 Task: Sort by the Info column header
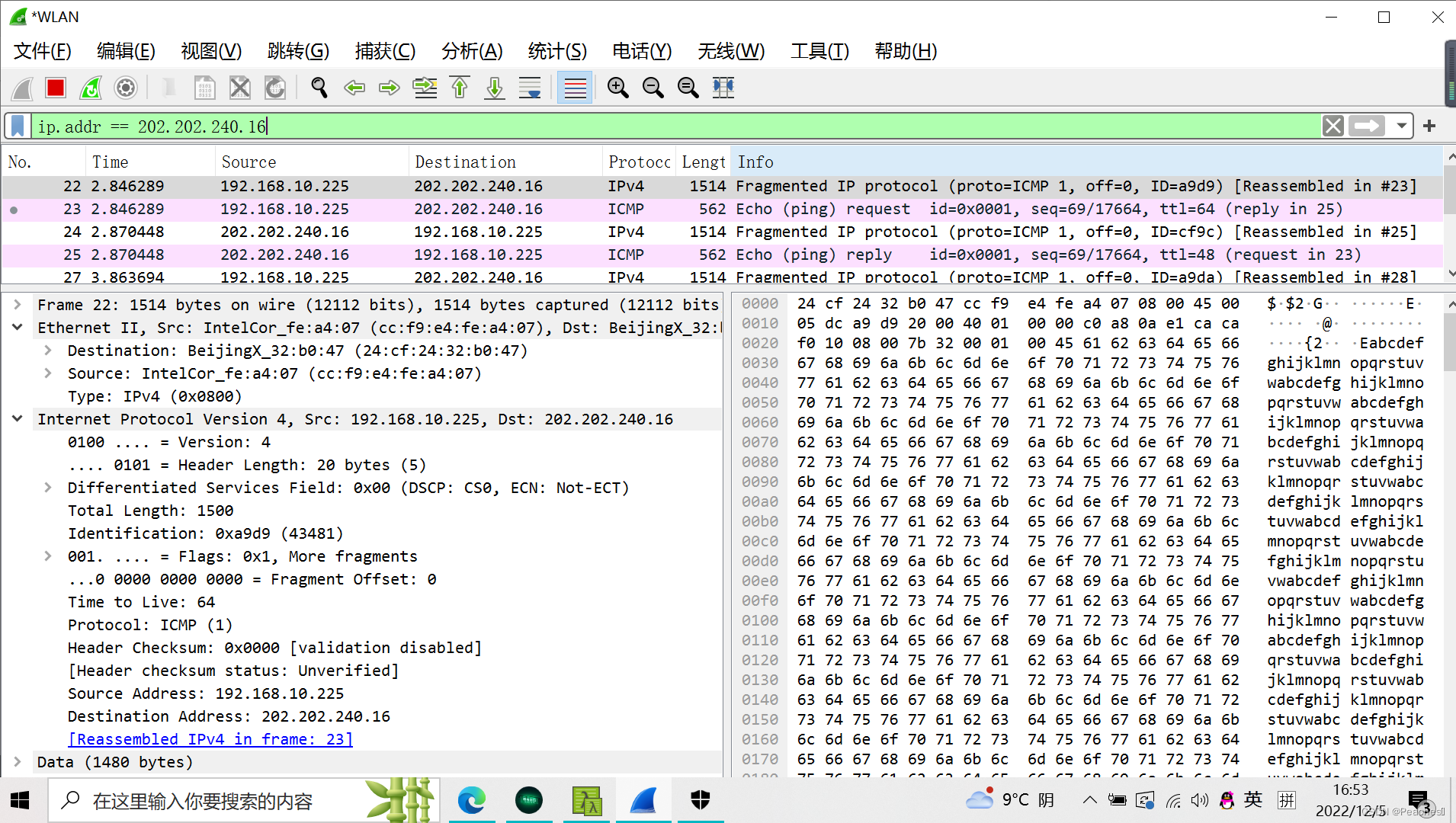(1086, 162)
